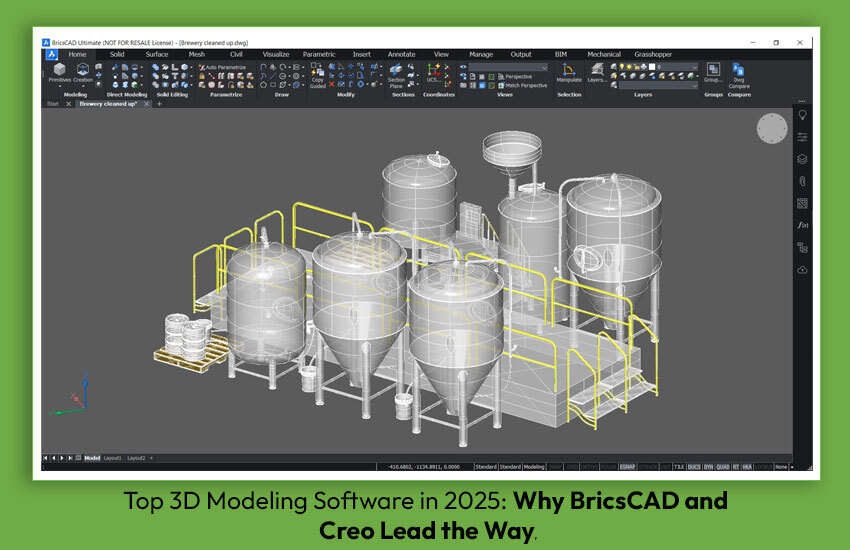Select the Polygon draw tool
Viewport: 850px width, 550px height.
coord(263,85)
